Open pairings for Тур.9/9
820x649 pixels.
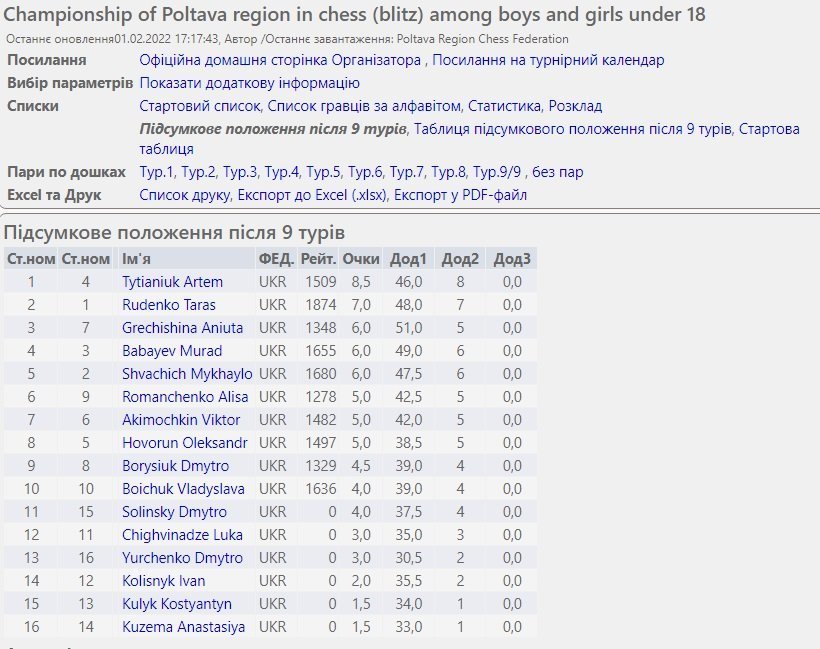coord(498,172)
